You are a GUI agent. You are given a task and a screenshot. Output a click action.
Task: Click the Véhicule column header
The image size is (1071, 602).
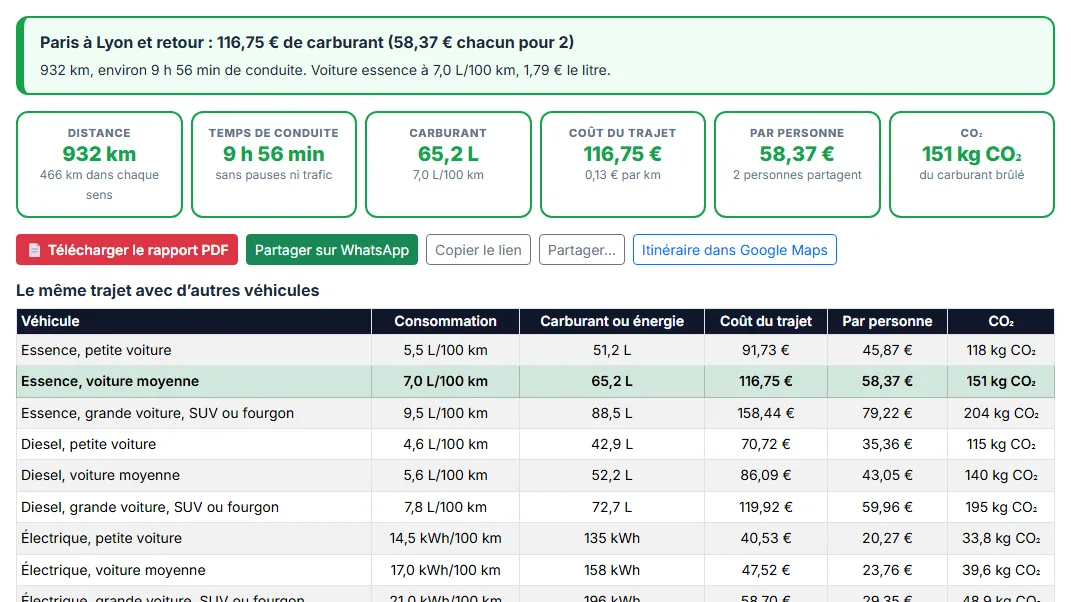[194, 321]
